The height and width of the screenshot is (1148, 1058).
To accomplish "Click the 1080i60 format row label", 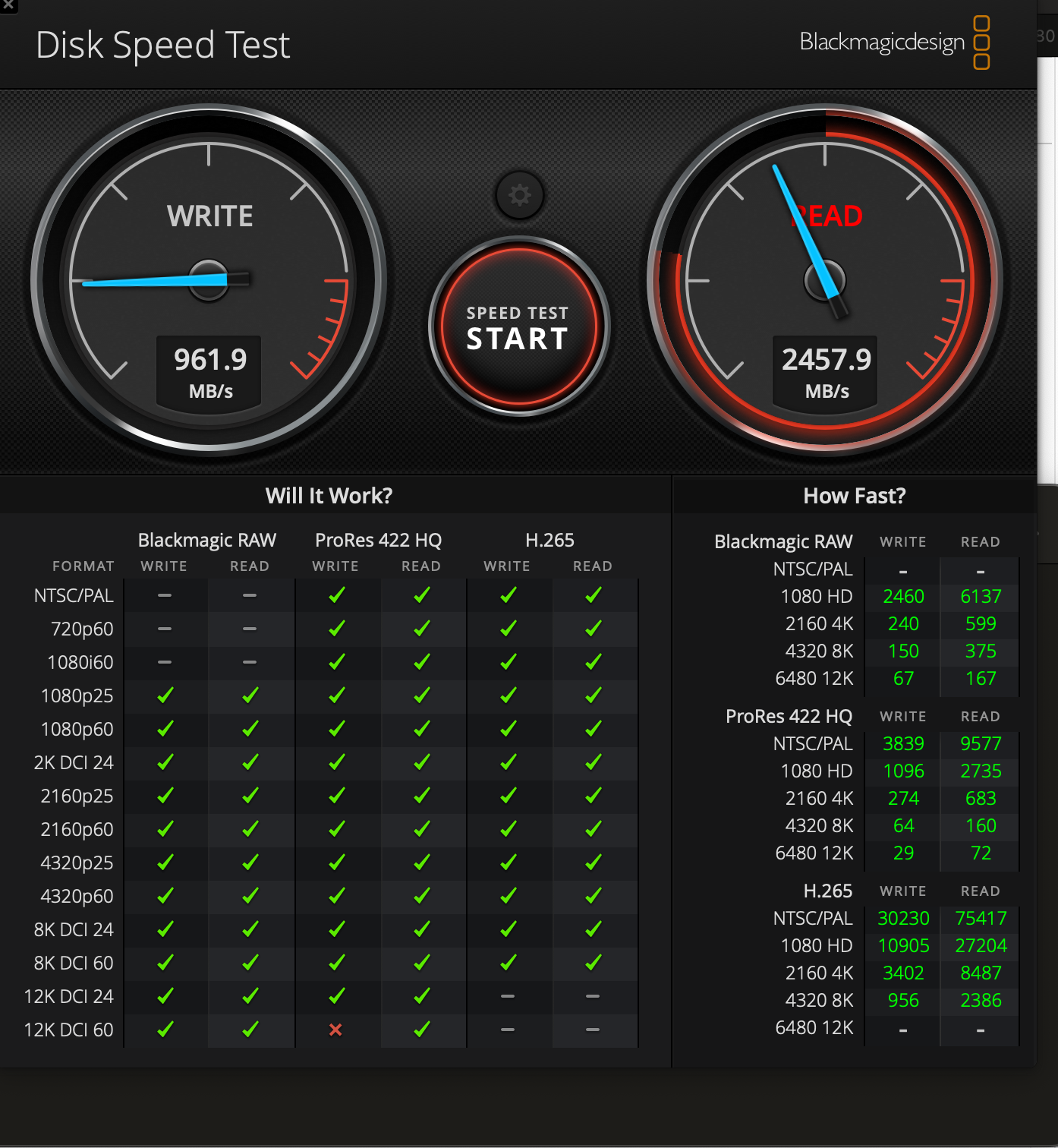I will coord(80,662).
